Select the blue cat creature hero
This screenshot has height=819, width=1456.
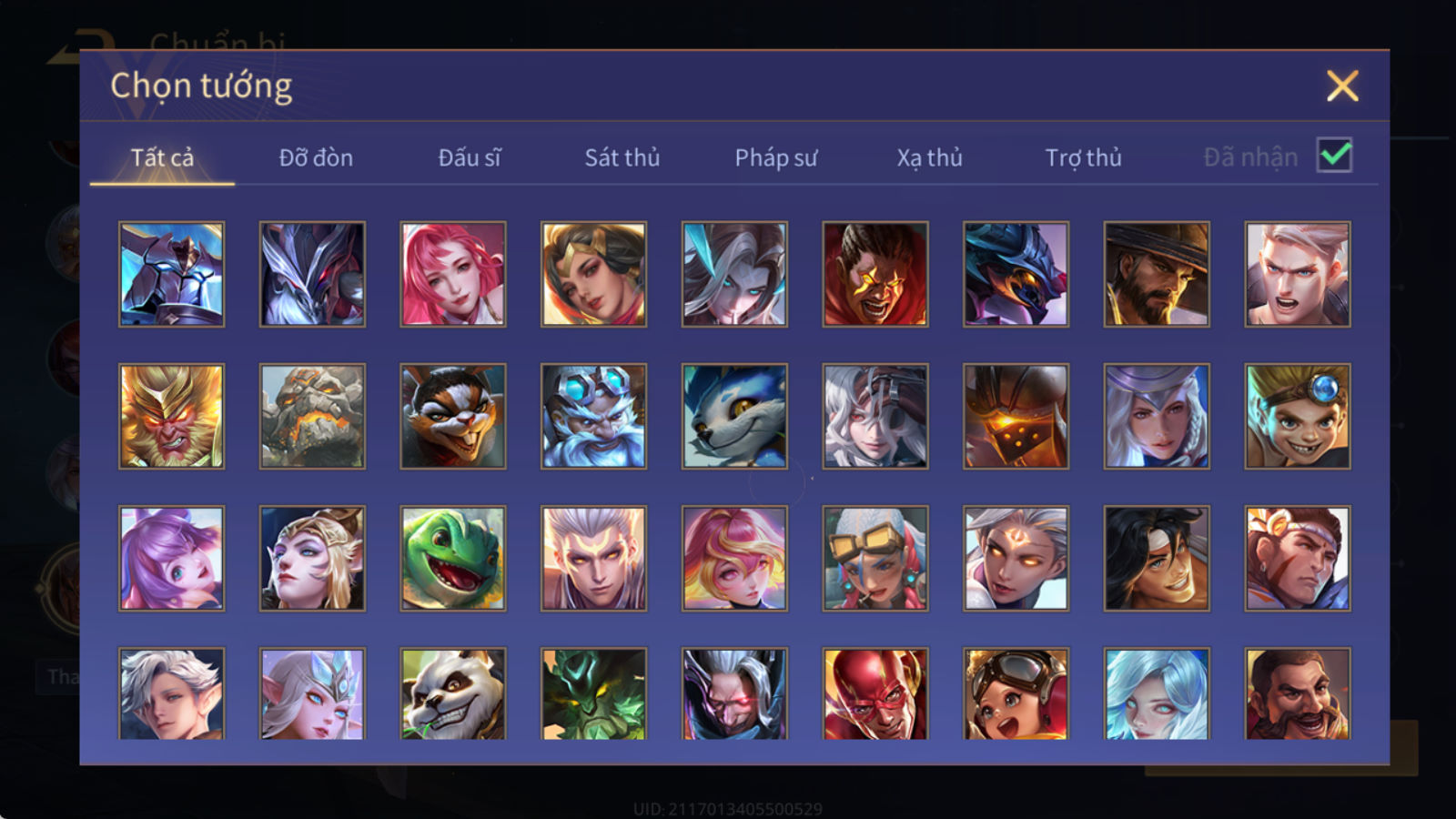(734, 416)
